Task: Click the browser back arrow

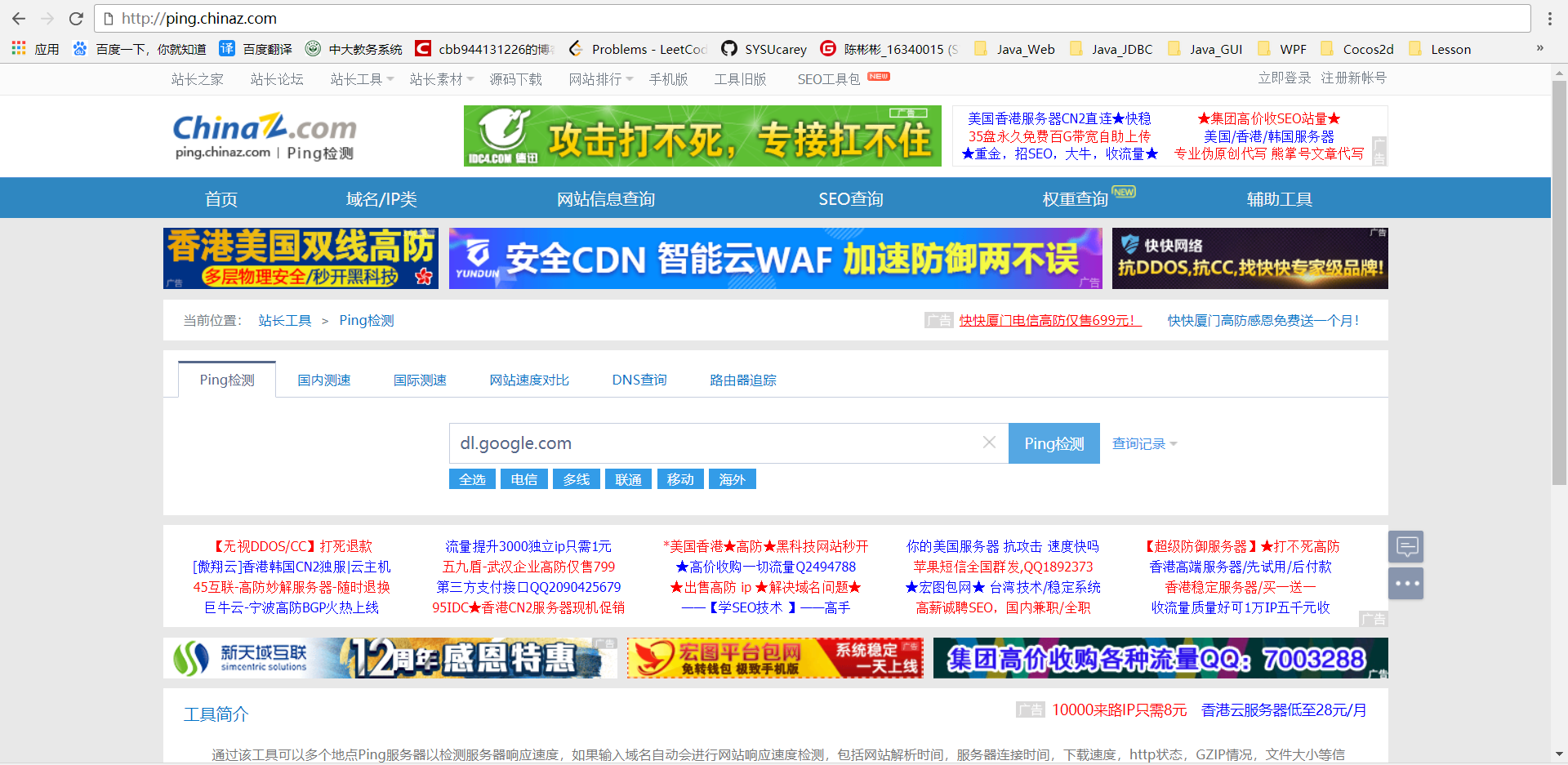Action: point(19,18)
